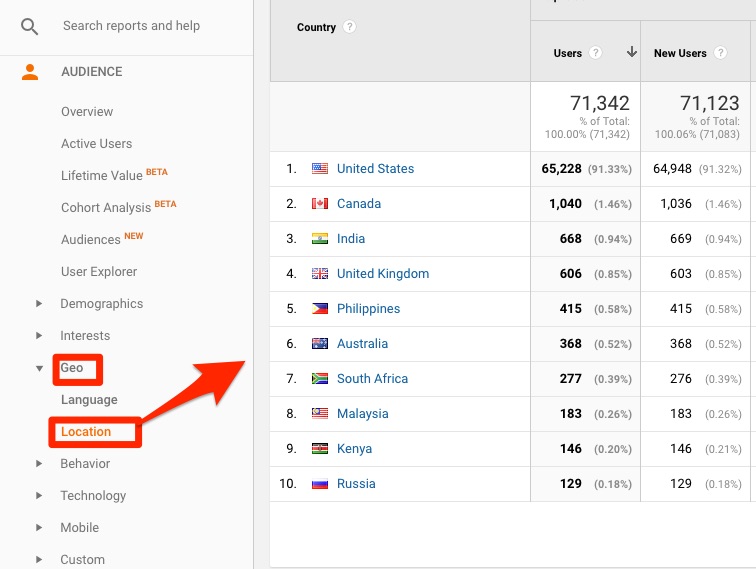Viewport: 756px width, 569px height.
Task: Click the 606 United Kingdom users value
Action: (x=570, y=273)
